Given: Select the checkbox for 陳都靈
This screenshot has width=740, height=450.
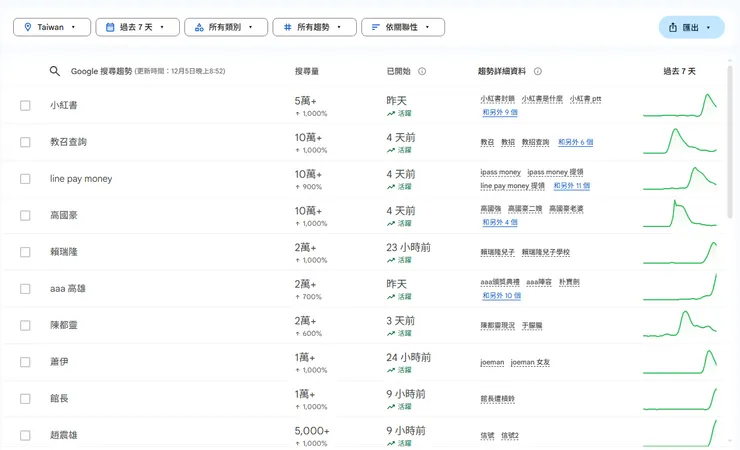Looking at the screenshot, I should coord(25,325).
